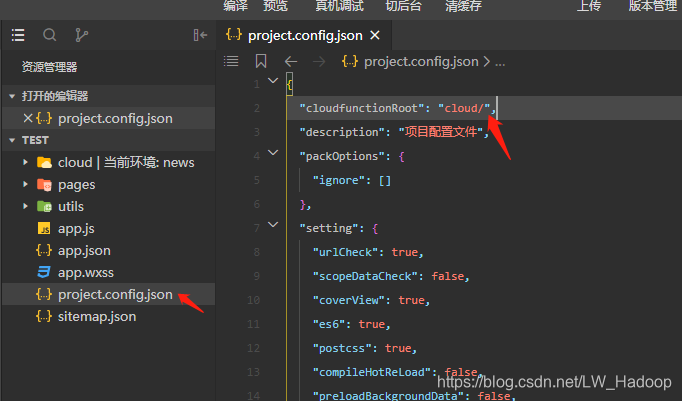The image size is (682, 401).
Task: Click the 真机调试 toolbar button
Action: point(340,5)
